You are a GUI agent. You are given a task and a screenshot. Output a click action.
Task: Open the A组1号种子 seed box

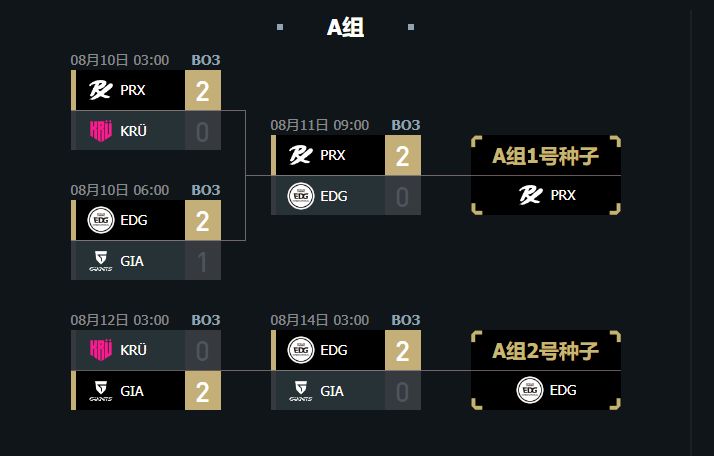[546, 175]
